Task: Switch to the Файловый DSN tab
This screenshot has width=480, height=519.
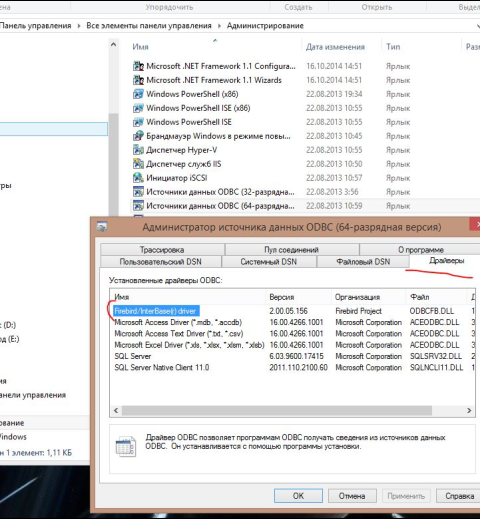Action: click(363, 262)
